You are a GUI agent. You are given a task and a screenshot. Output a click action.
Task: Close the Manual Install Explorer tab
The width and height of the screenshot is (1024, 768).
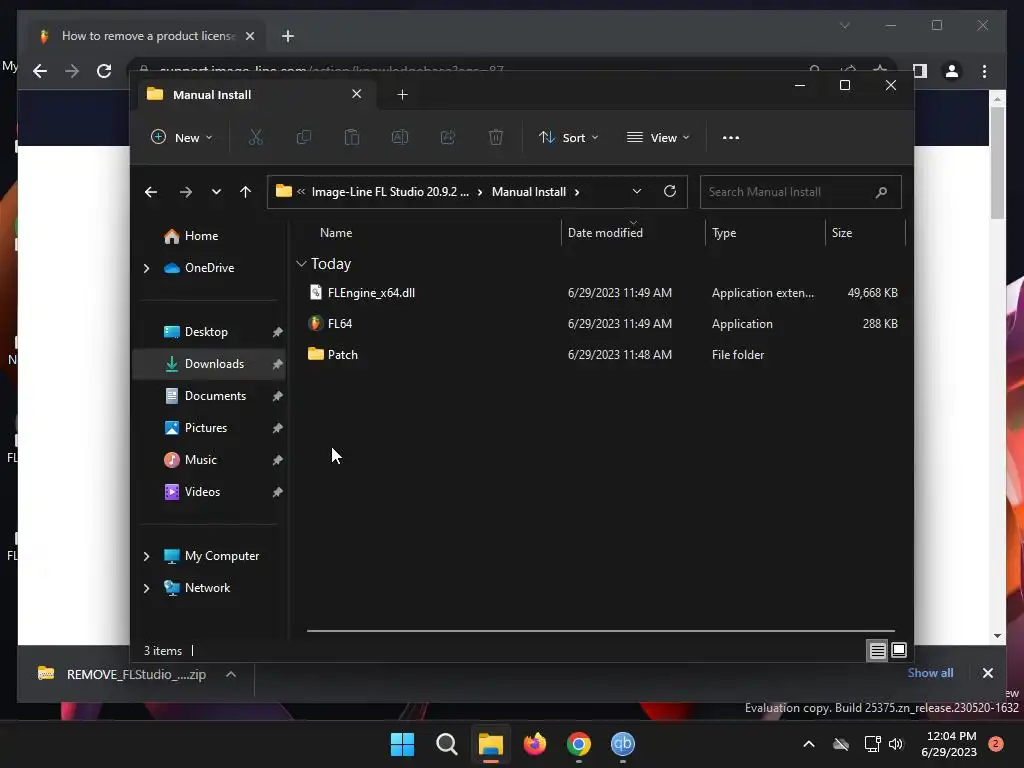(357, 94)
